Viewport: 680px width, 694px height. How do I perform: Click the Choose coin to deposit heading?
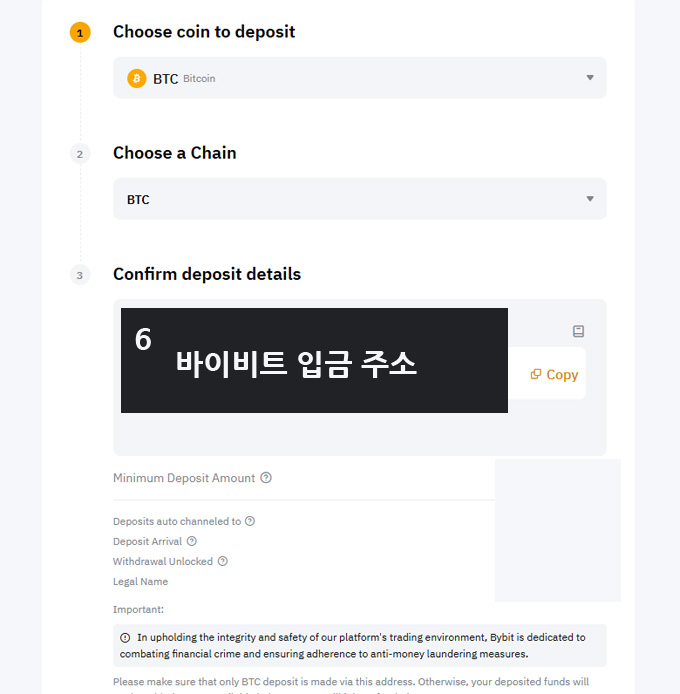tap(204, 32)
